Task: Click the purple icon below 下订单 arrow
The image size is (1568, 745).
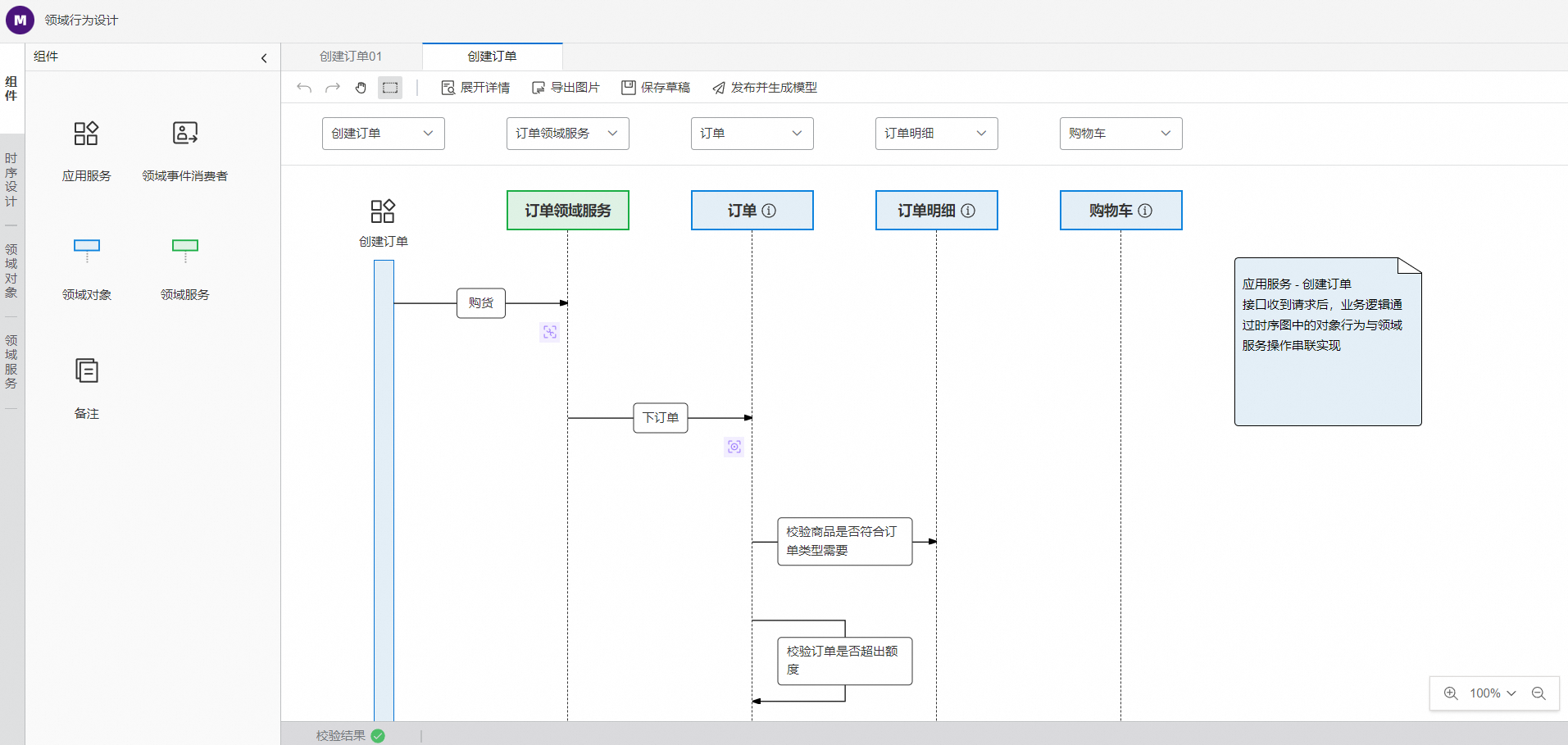Action: pos(734,447)
